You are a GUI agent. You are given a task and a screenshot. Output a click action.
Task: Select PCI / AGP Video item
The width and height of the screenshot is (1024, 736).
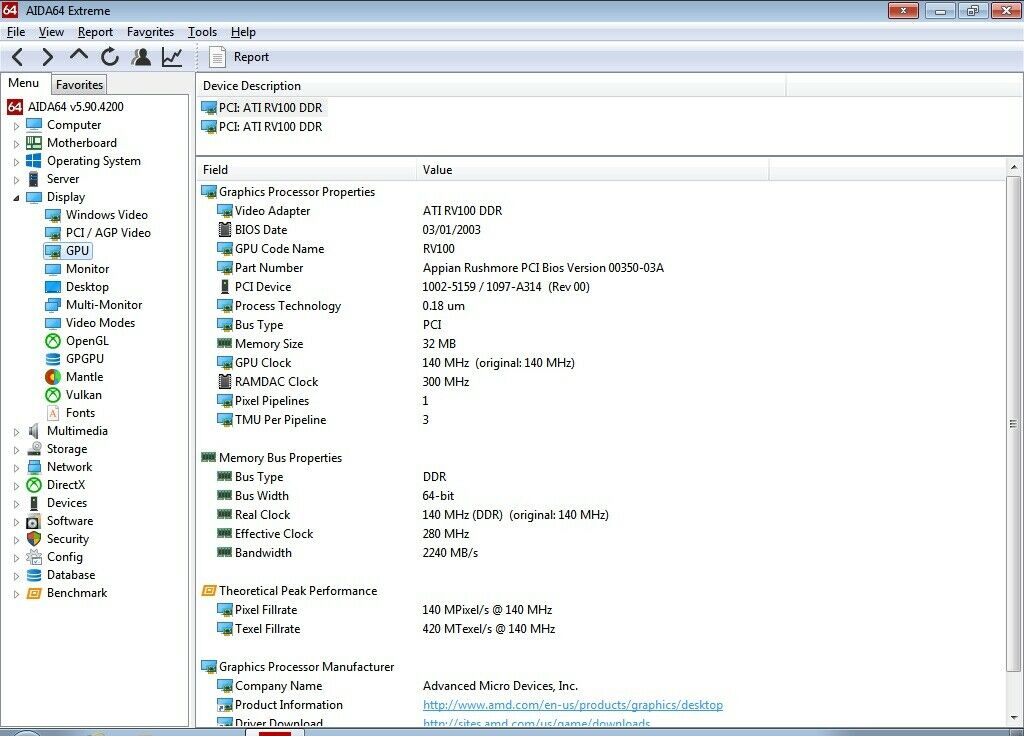pyautogui.click(x=108, y=232)
